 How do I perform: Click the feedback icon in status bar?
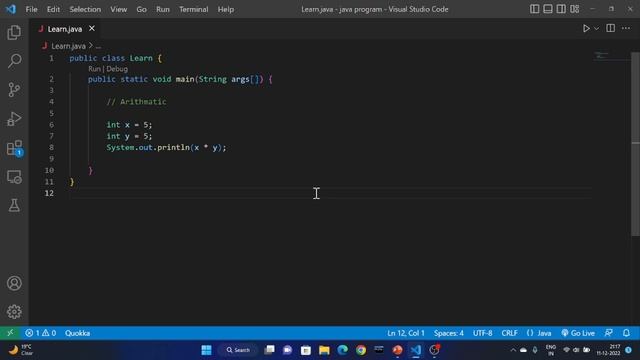pyautogui.click(x=609, y=333)
